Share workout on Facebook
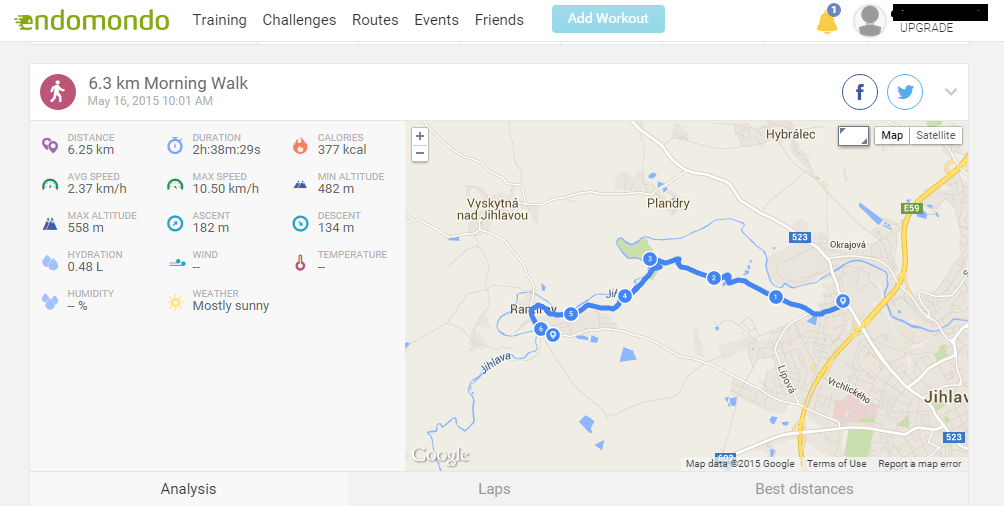Viewport: 1004px width, 506px height. (x=859, y=92)
